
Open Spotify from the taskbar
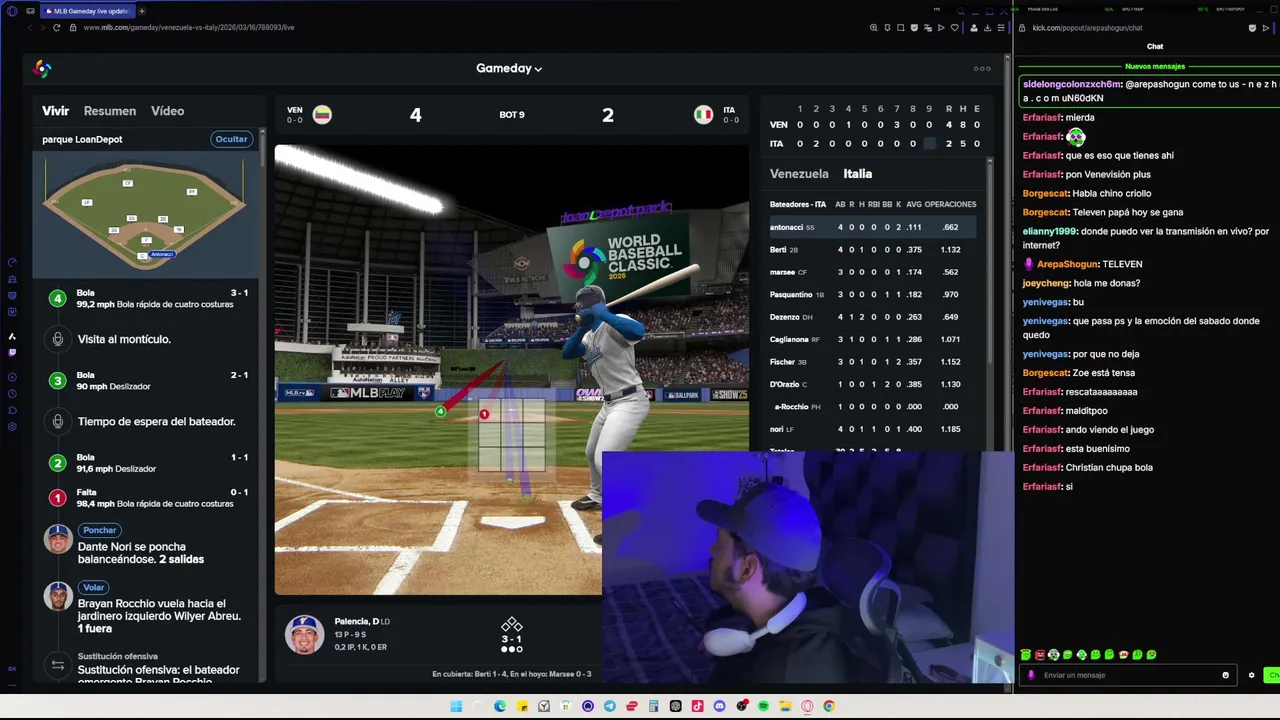pos(763,706)
